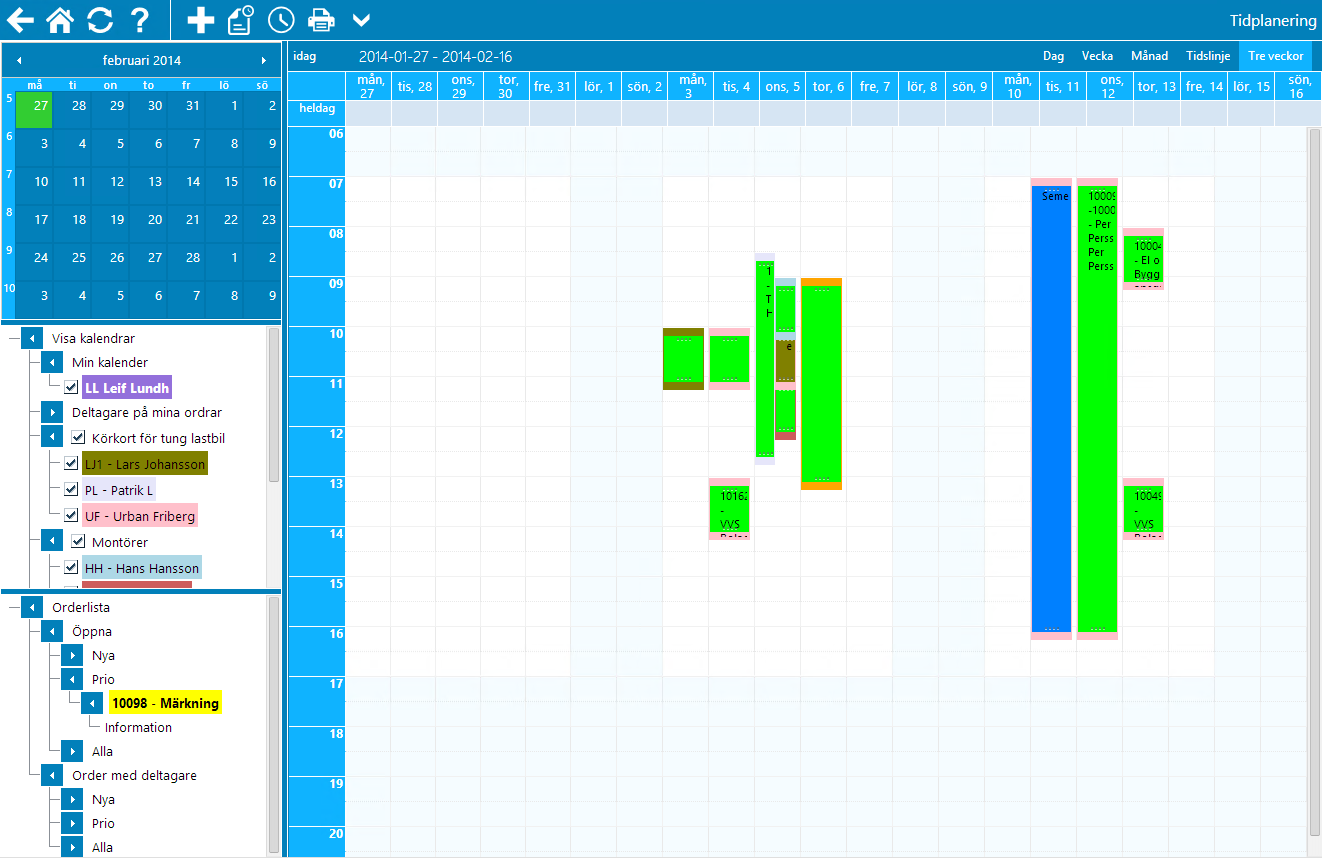Collapse the Visa kalendrar tree node
Image resolution: width=1322 pixels, height=858 pixels.
coord(31,338)
